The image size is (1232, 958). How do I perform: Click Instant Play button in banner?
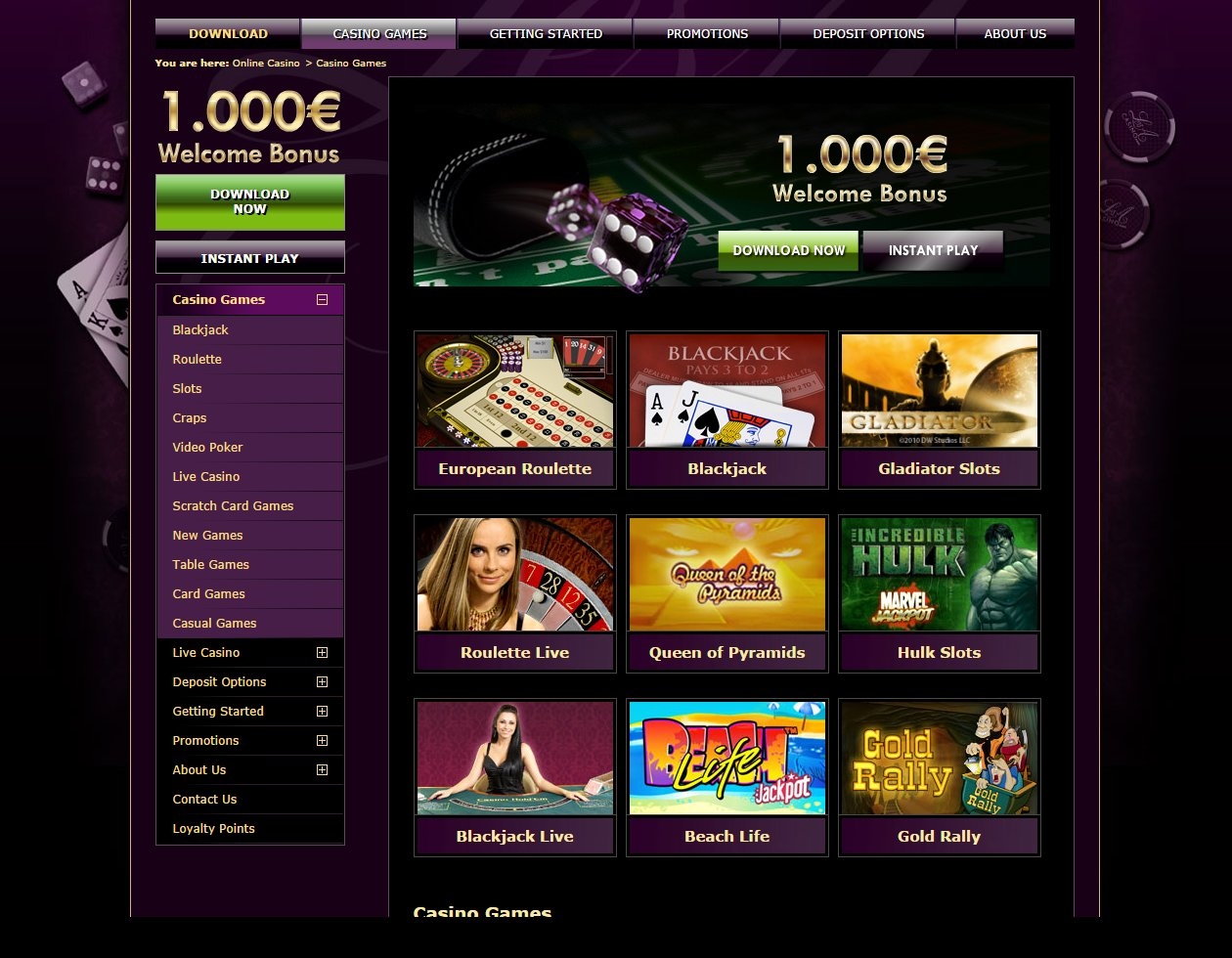click(933, 251)
